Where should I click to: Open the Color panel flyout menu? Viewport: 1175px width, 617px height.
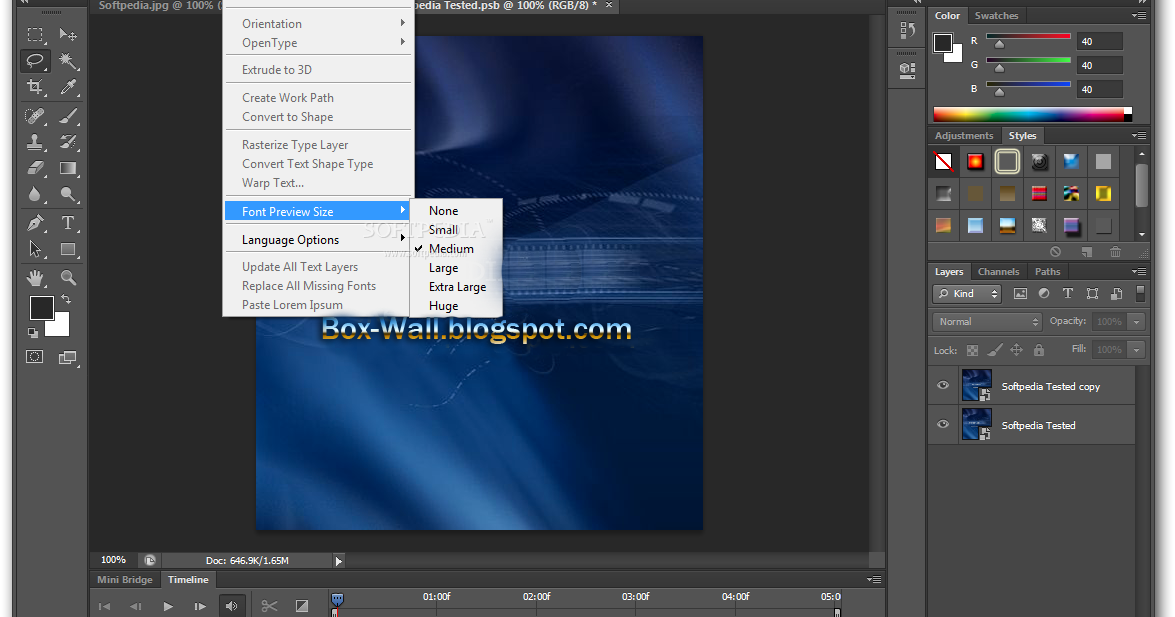1139,16
